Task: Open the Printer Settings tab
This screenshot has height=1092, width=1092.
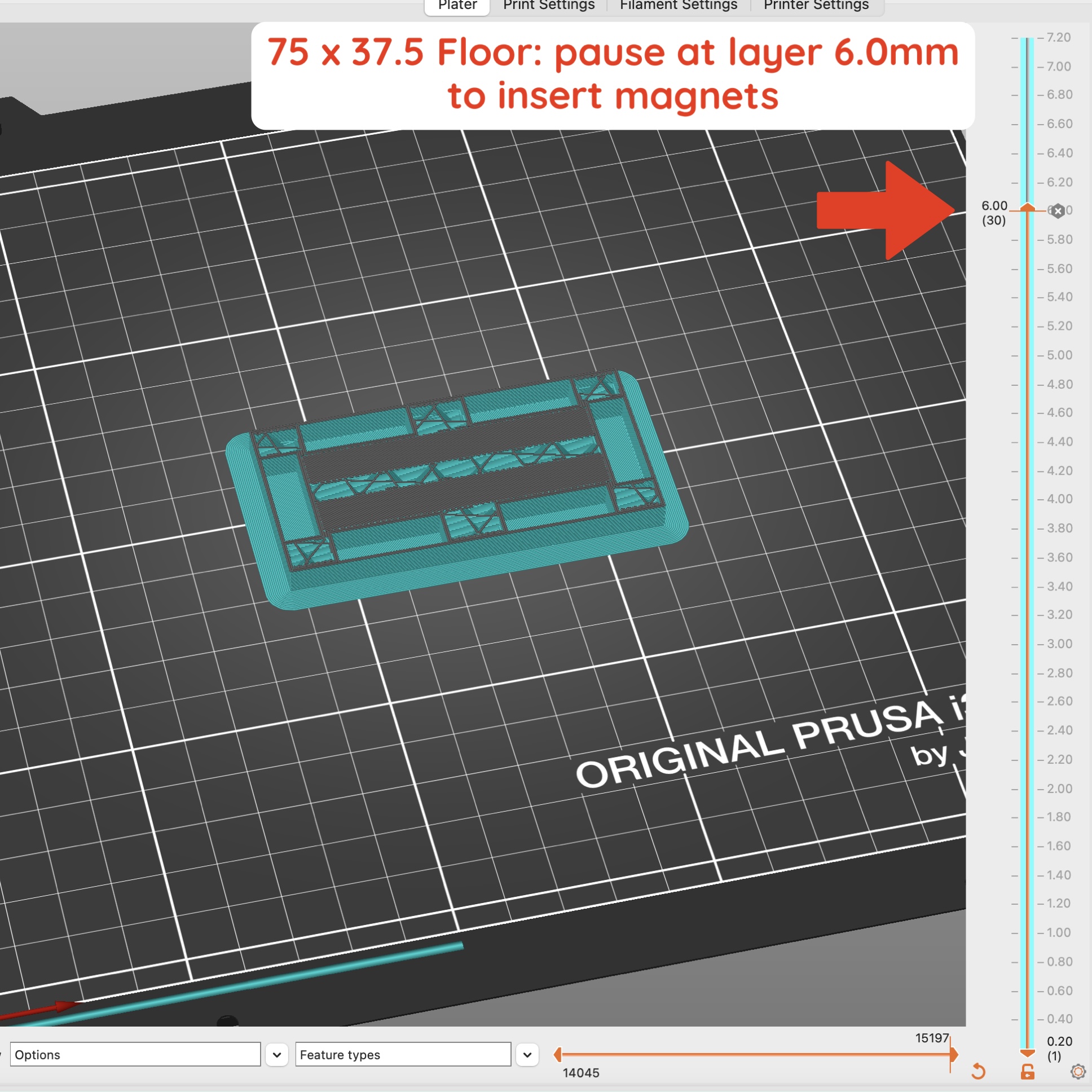Action: (x=816, y=6)
